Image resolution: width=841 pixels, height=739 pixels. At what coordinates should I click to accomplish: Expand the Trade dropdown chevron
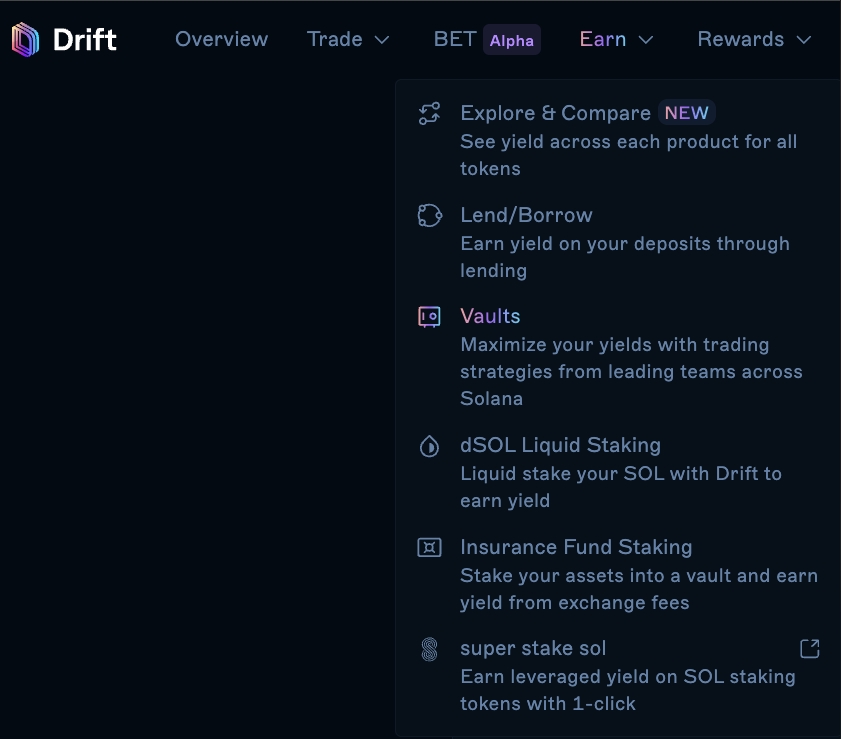[381, 40]
